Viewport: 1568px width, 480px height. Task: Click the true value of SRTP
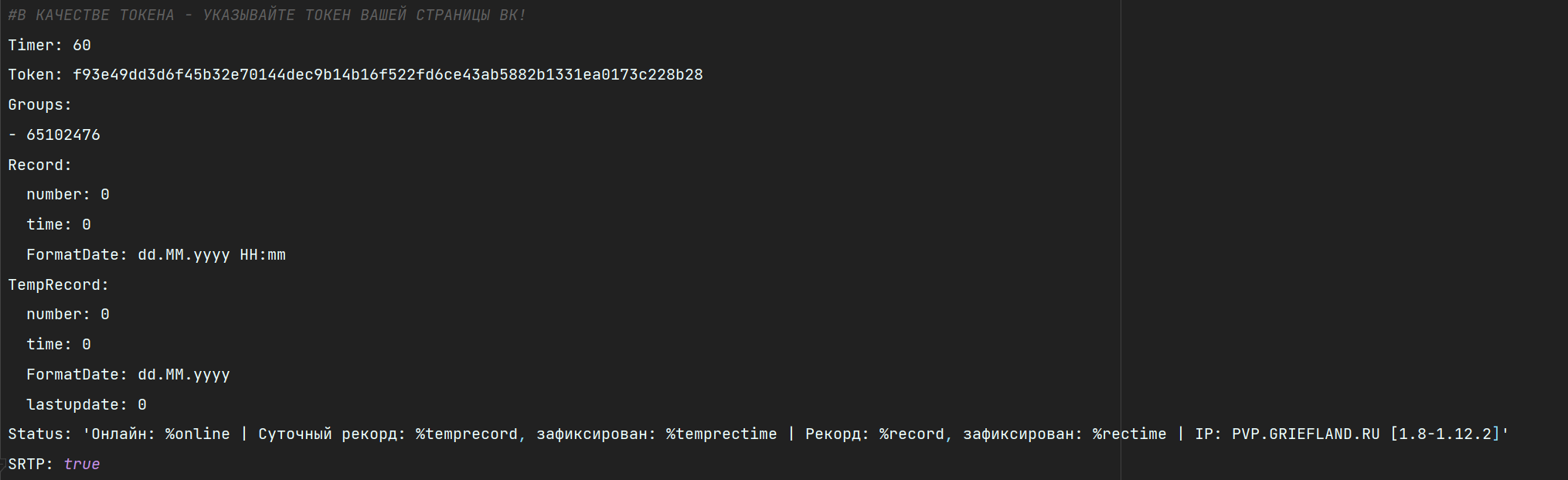click(82, 465)
